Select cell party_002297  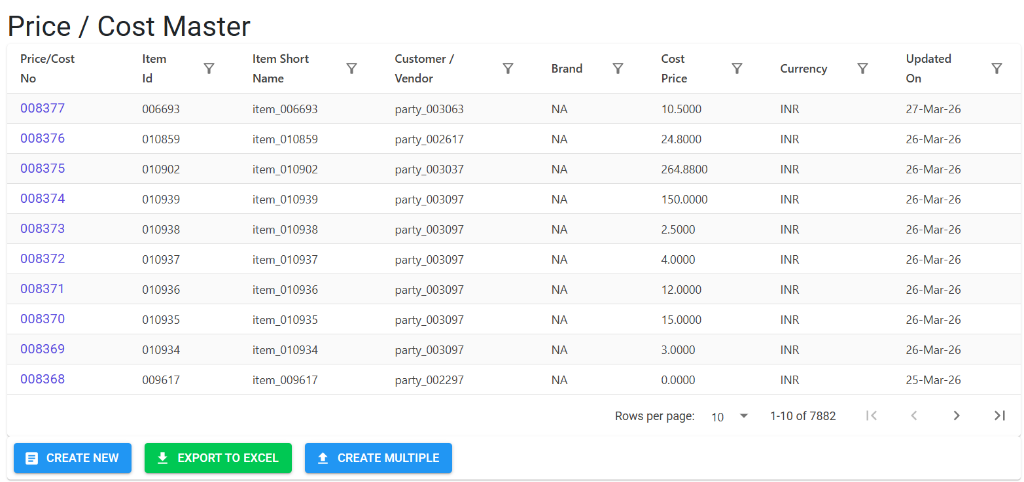(x=429, y=379)
